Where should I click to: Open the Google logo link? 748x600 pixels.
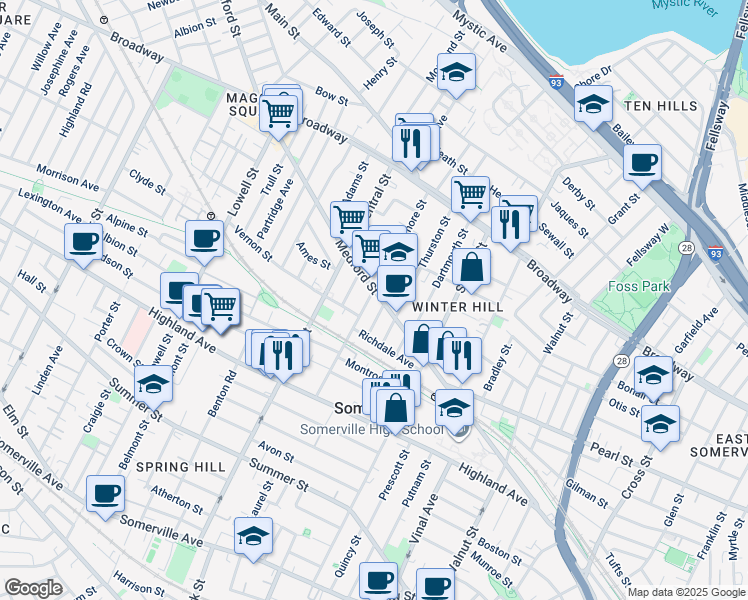click(33, 588)
